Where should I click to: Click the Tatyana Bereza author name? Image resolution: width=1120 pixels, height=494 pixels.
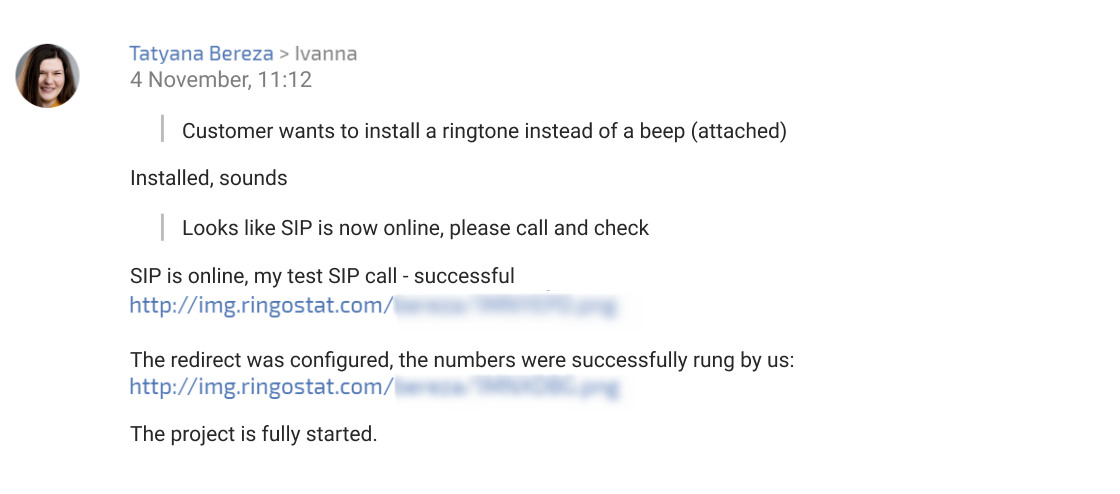click(201, 54)
